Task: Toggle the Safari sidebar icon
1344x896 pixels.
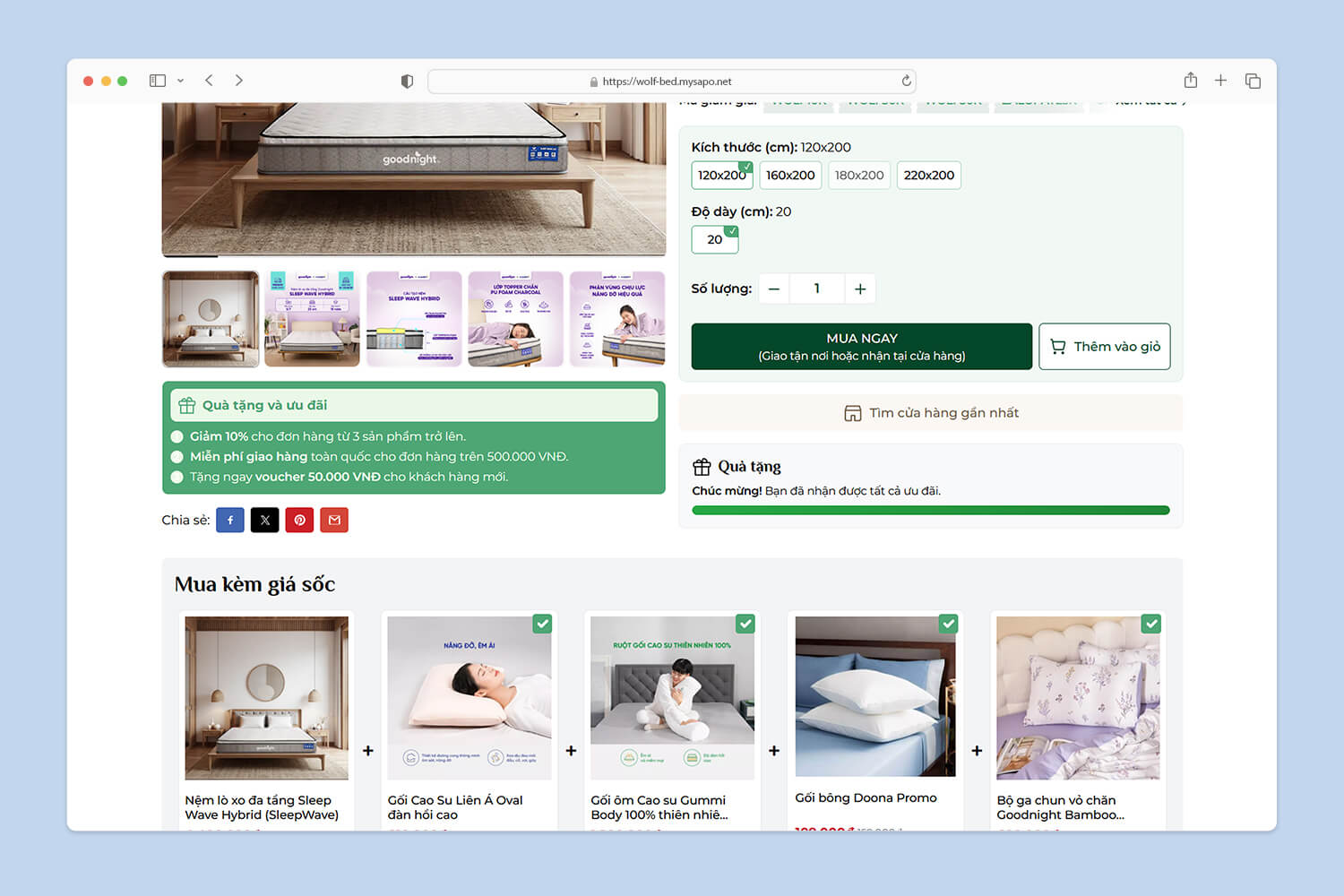Action: pyautogui.click(x=158, y=81)
